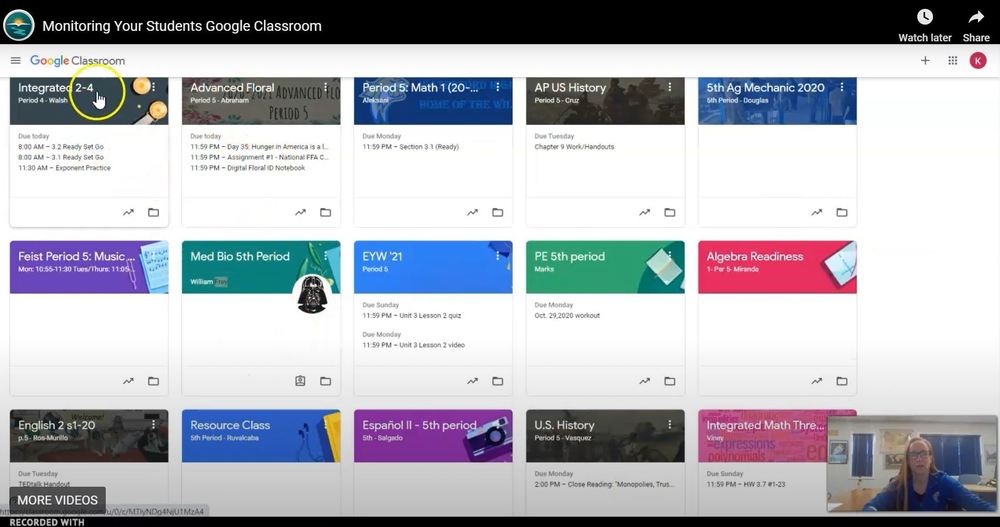This screenshot has width=1000, height=527.
Task: Open the video title link
Action: [181, 26]
